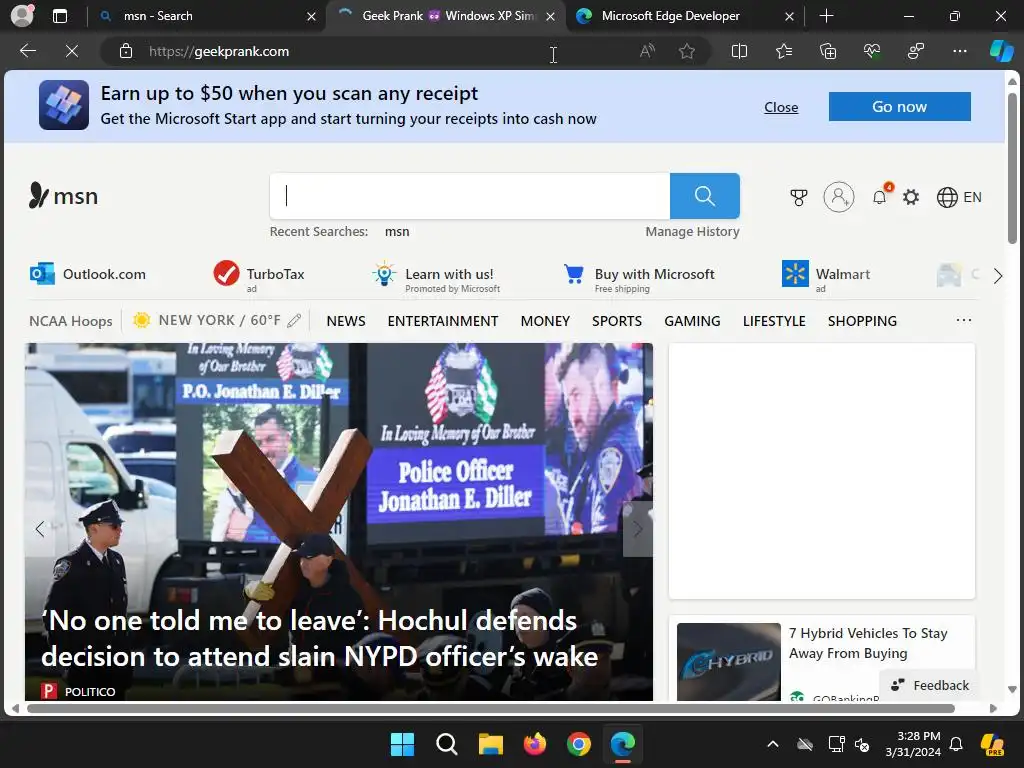This screenshot has height=768, width=1024.
Task: Sign in with the account icon
Action: 839,197
